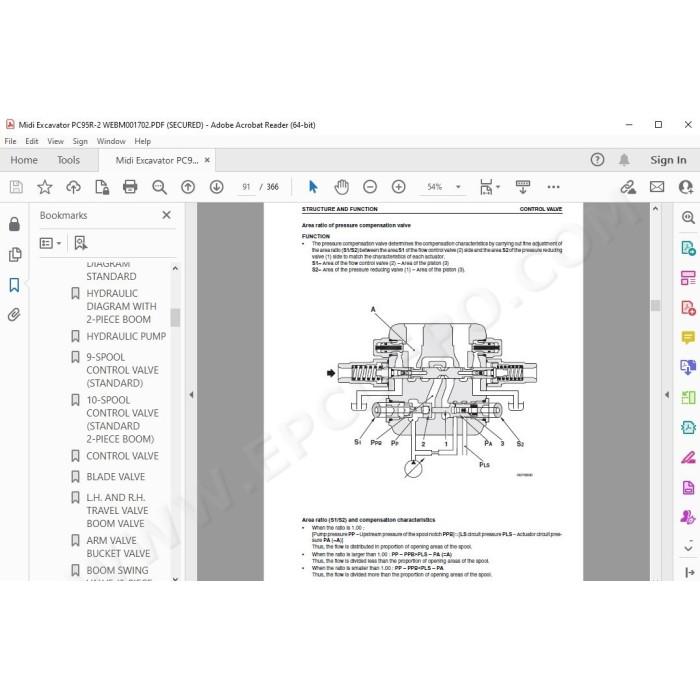
Task: Open the attachments paperclip panel
Action: coord(14,315)
